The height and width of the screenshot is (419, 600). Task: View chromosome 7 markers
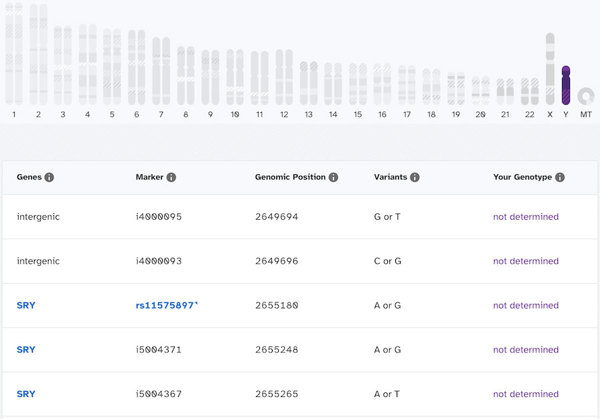point(161,71)
